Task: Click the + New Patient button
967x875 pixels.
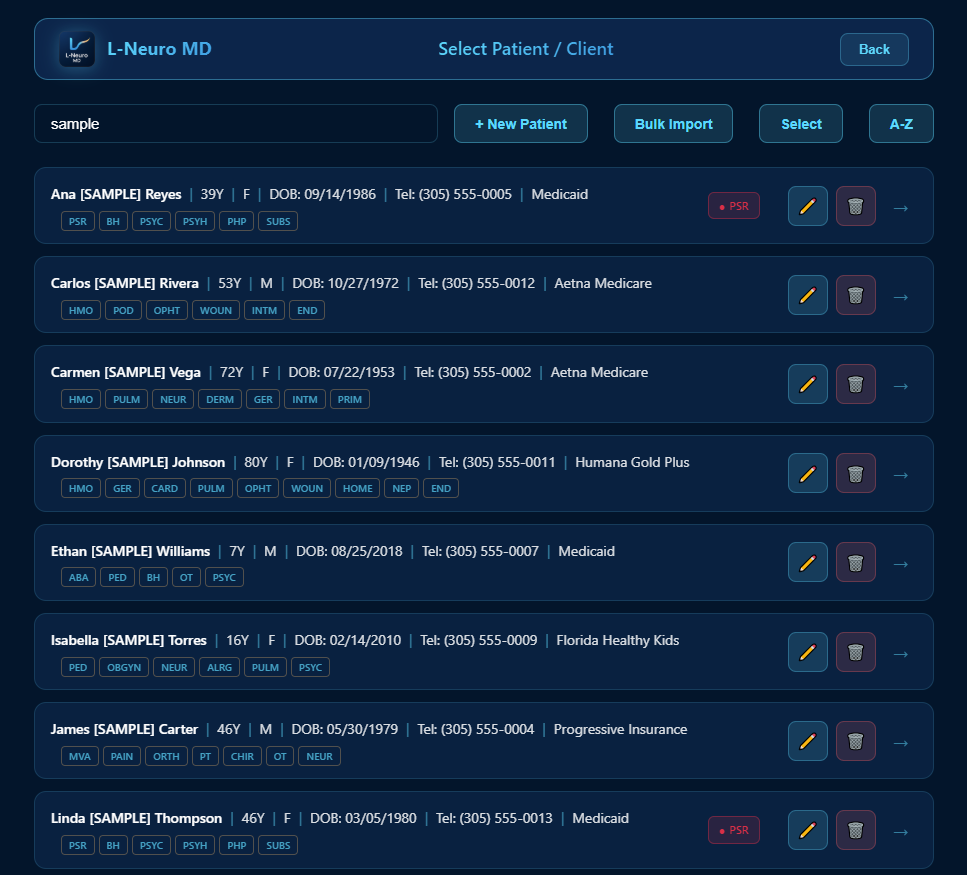Action: 520,123
